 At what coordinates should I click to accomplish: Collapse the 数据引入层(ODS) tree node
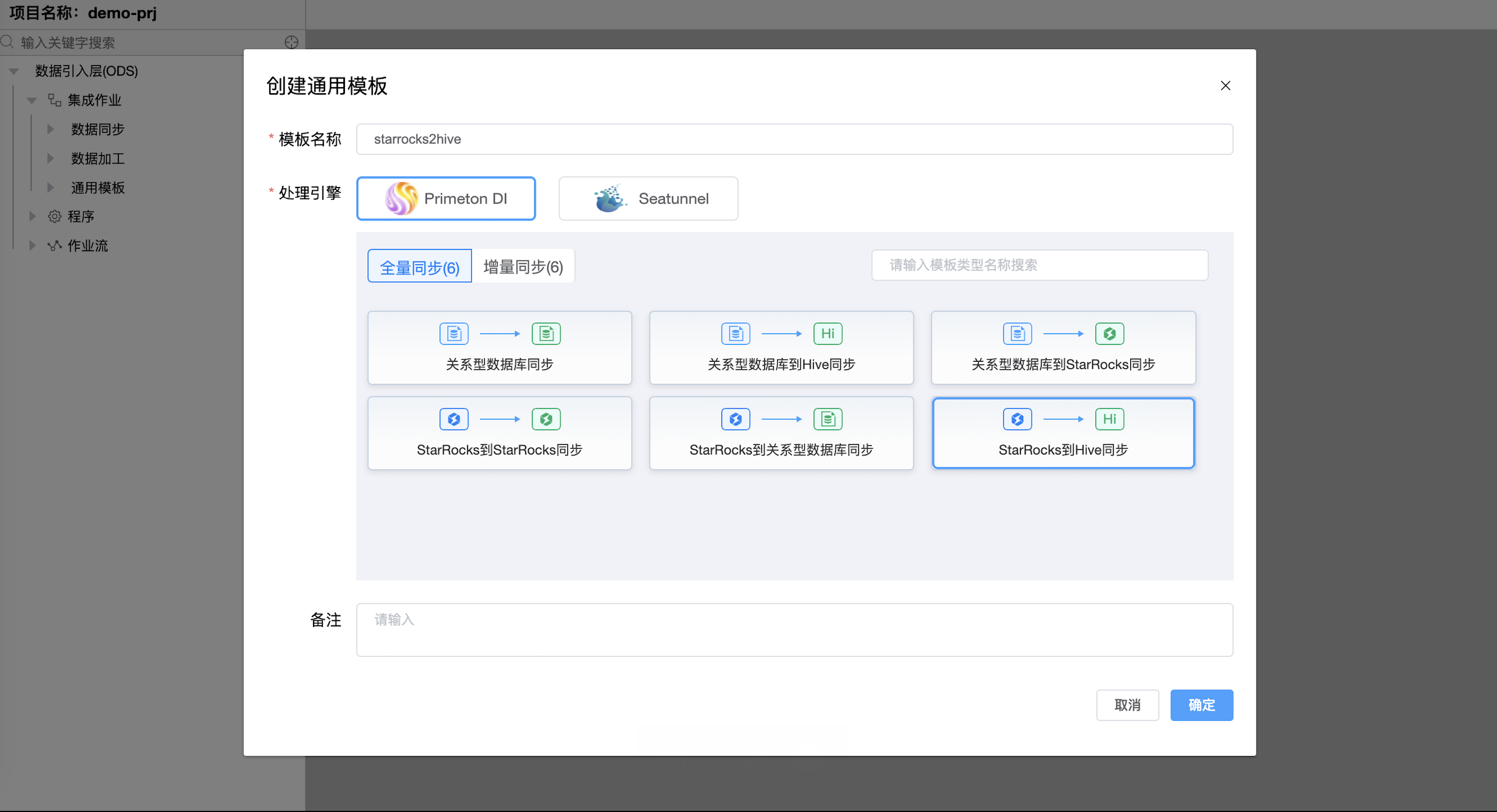pos(14,71)
